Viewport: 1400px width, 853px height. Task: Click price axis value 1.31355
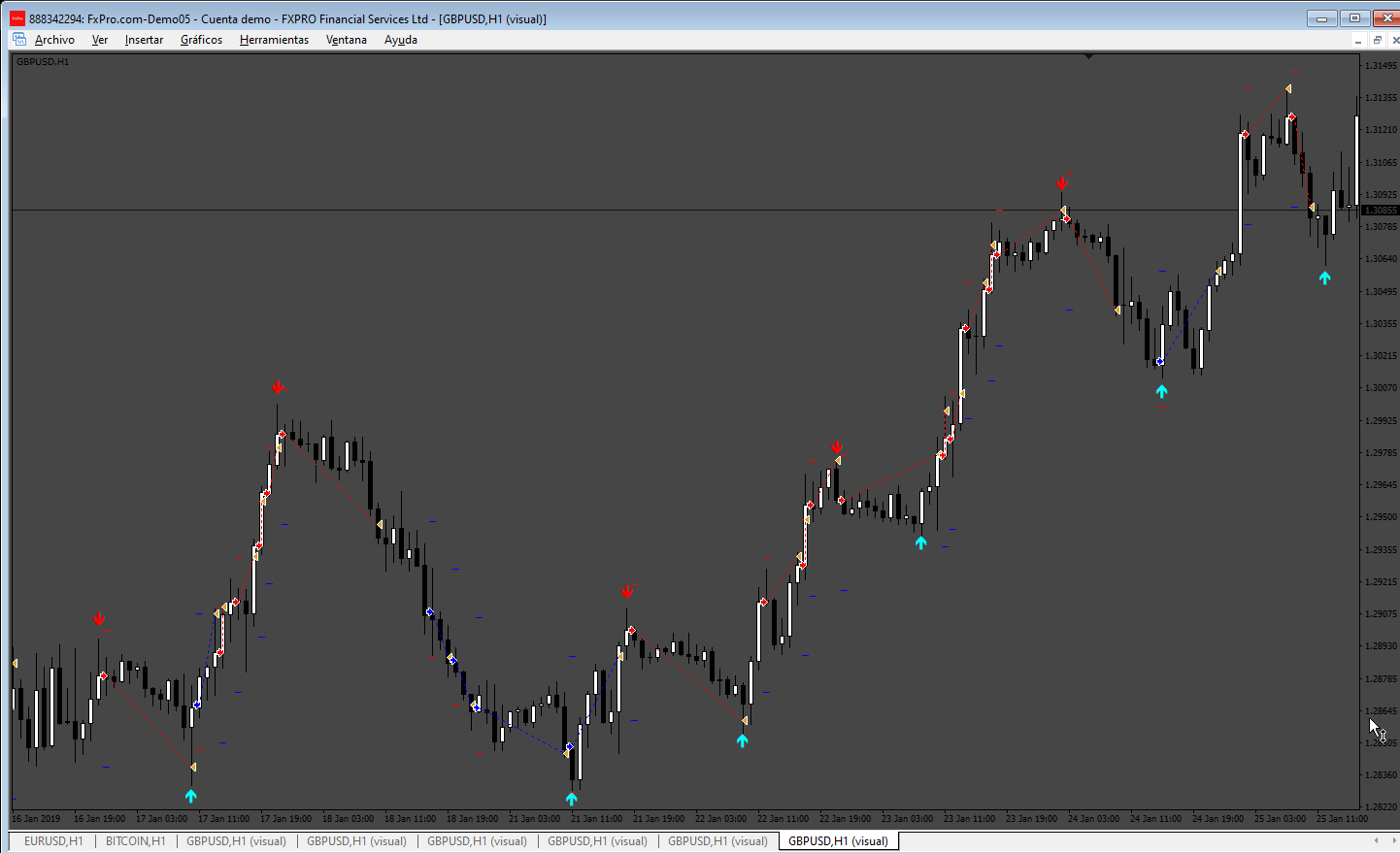click(1381, 98)
